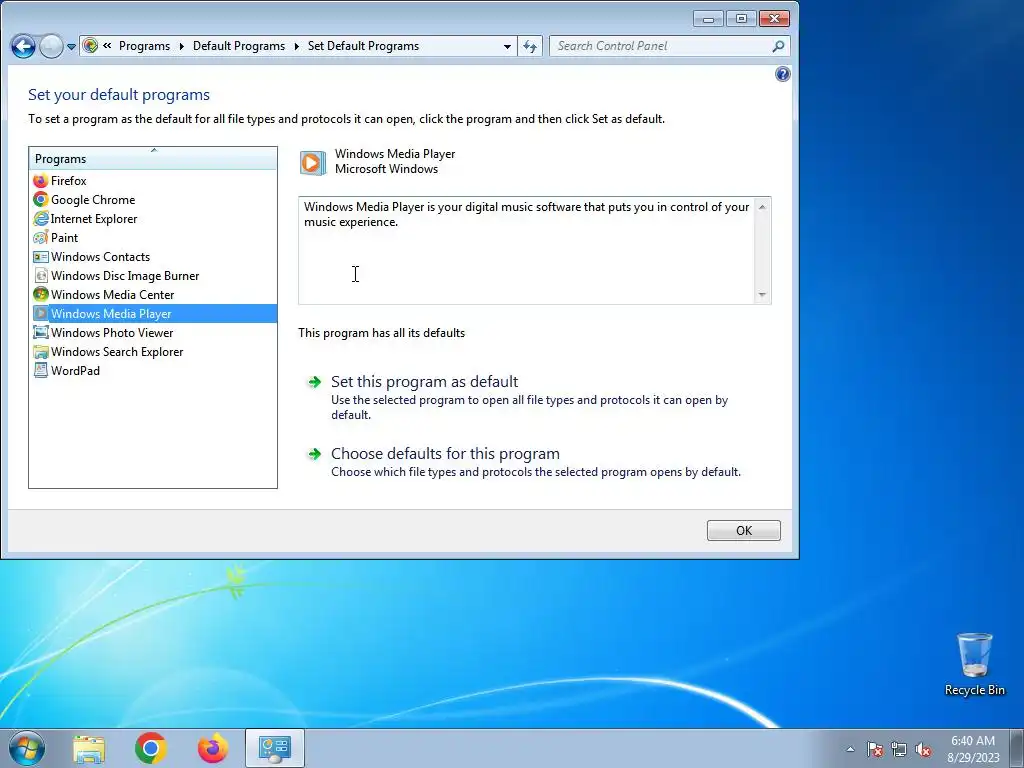Image resolution: width=1024 pixels, height=768 pixels.
Task: Click the Paint icon in programs list
Action: coord(40,238)
